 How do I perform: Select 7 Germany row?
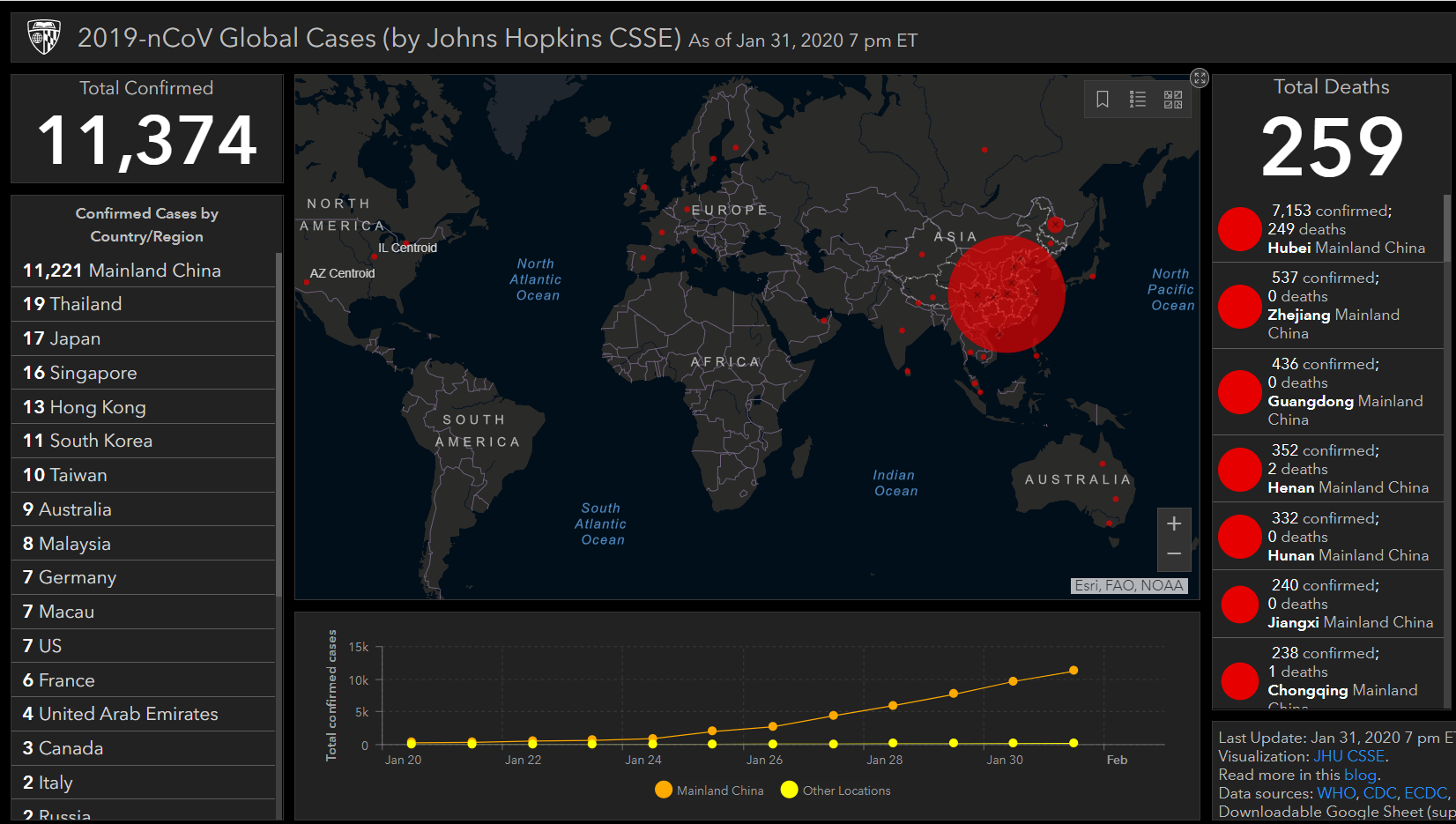[143, 577]
